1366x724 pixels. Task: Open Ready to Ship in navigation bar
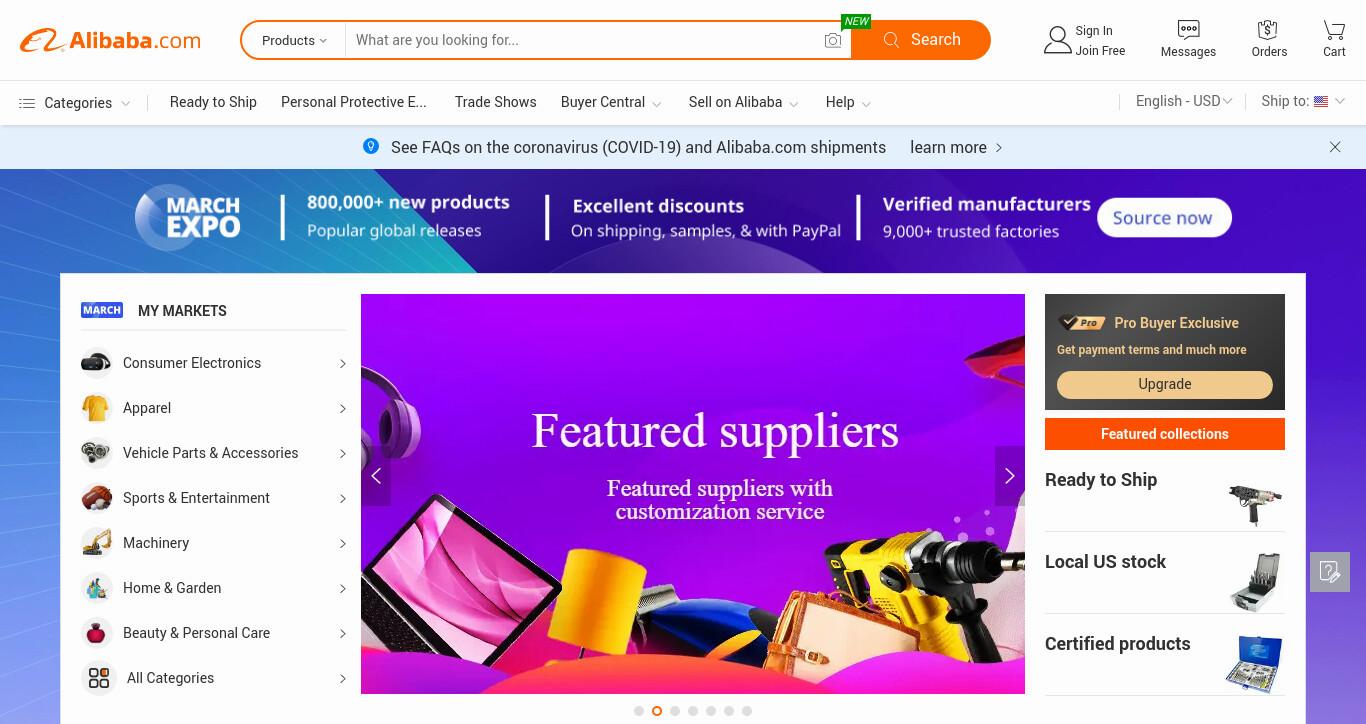point(213,102)
